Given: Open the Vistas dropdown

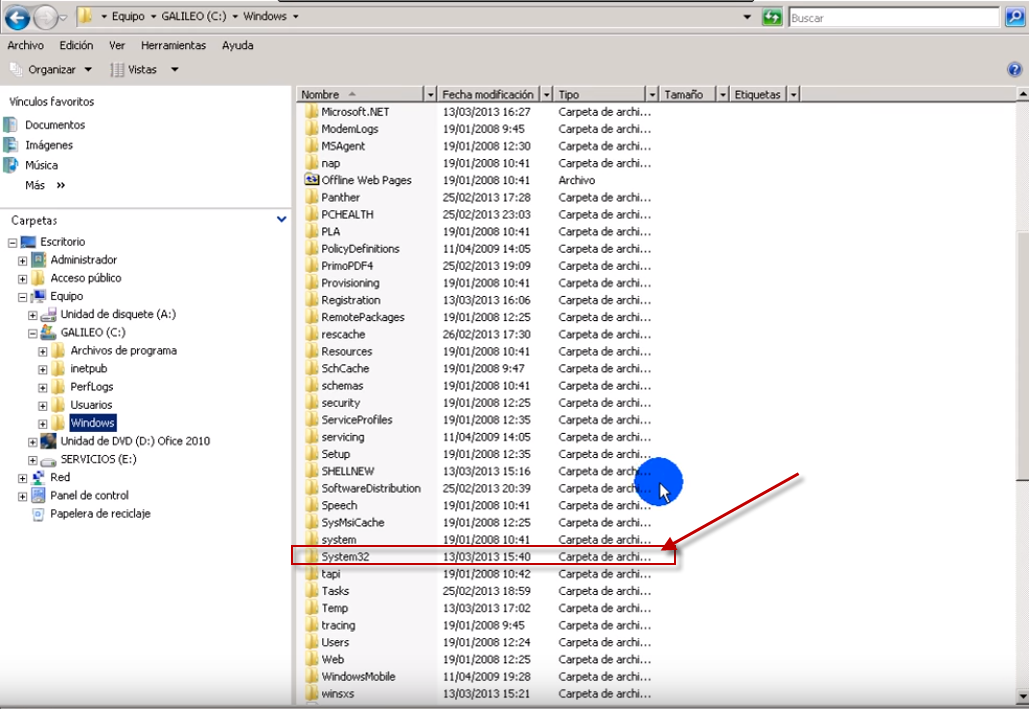Looking at the screenshot, I should click(145, 70).
